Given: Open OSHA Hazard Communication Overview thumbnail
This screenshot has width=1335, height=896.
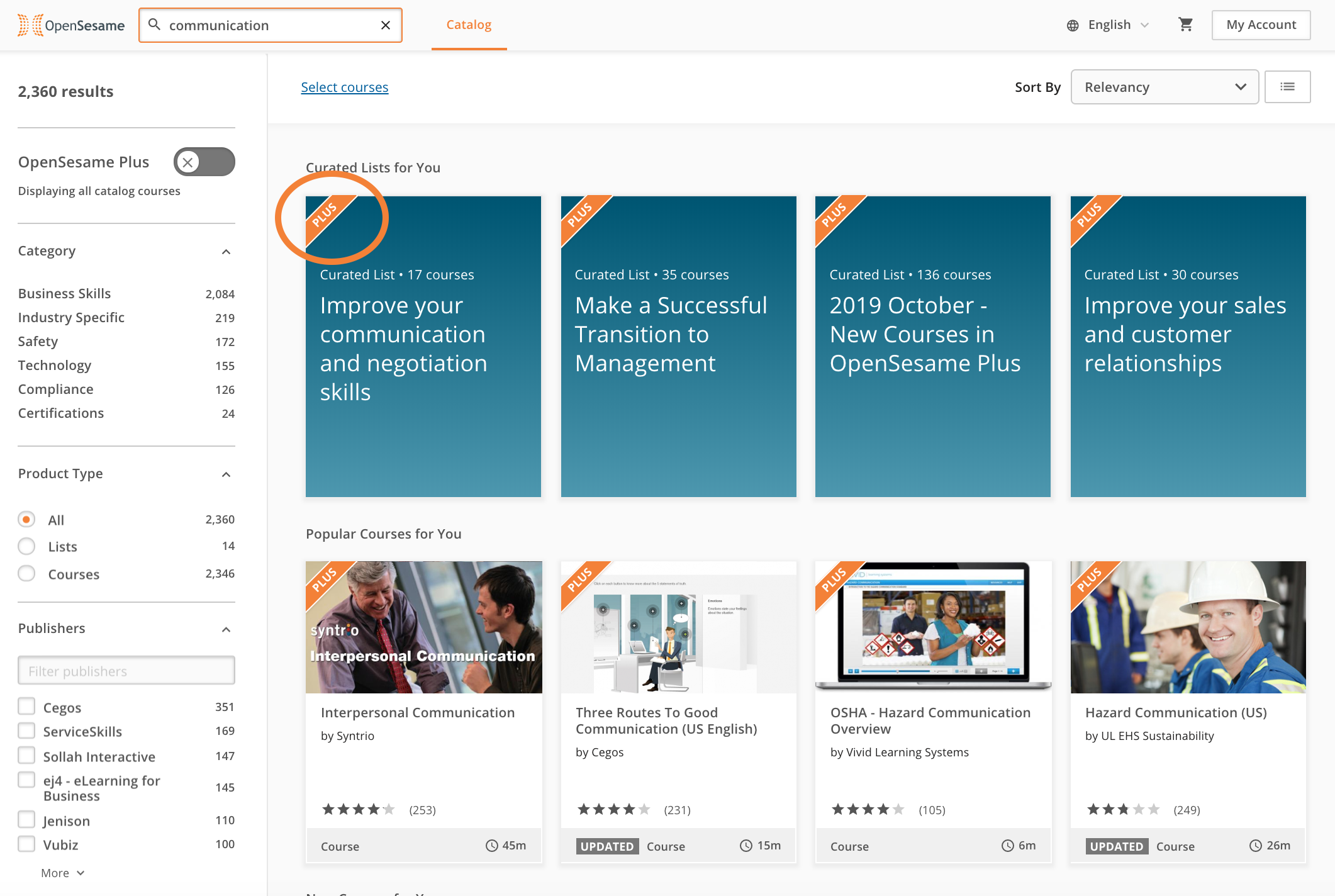Looking at the screenshot, I should click(x=933, y=627).
